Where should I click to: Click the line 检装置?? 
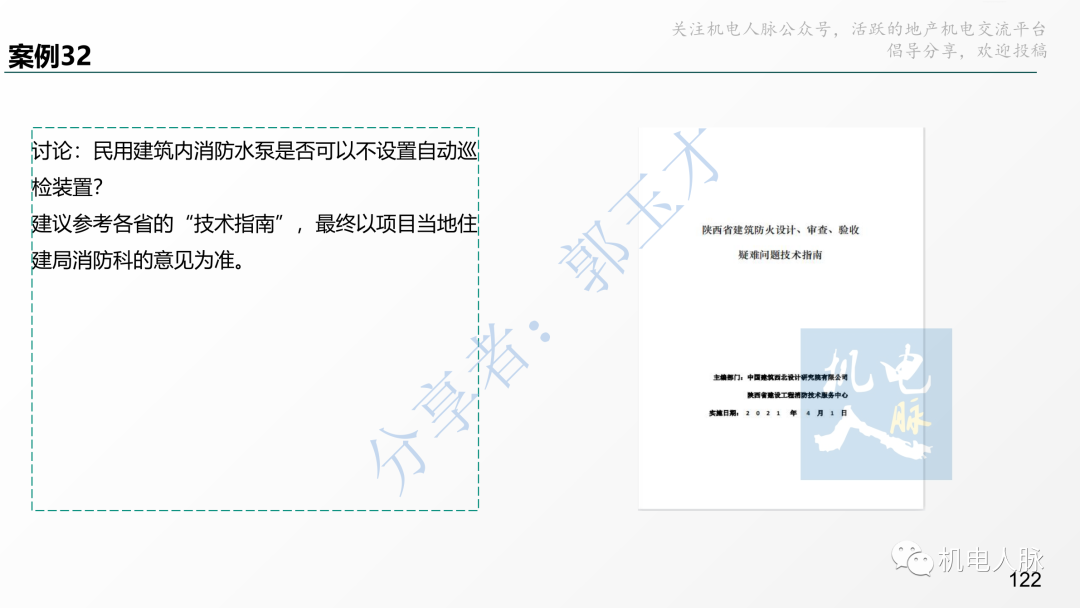(x=68, y=187)
